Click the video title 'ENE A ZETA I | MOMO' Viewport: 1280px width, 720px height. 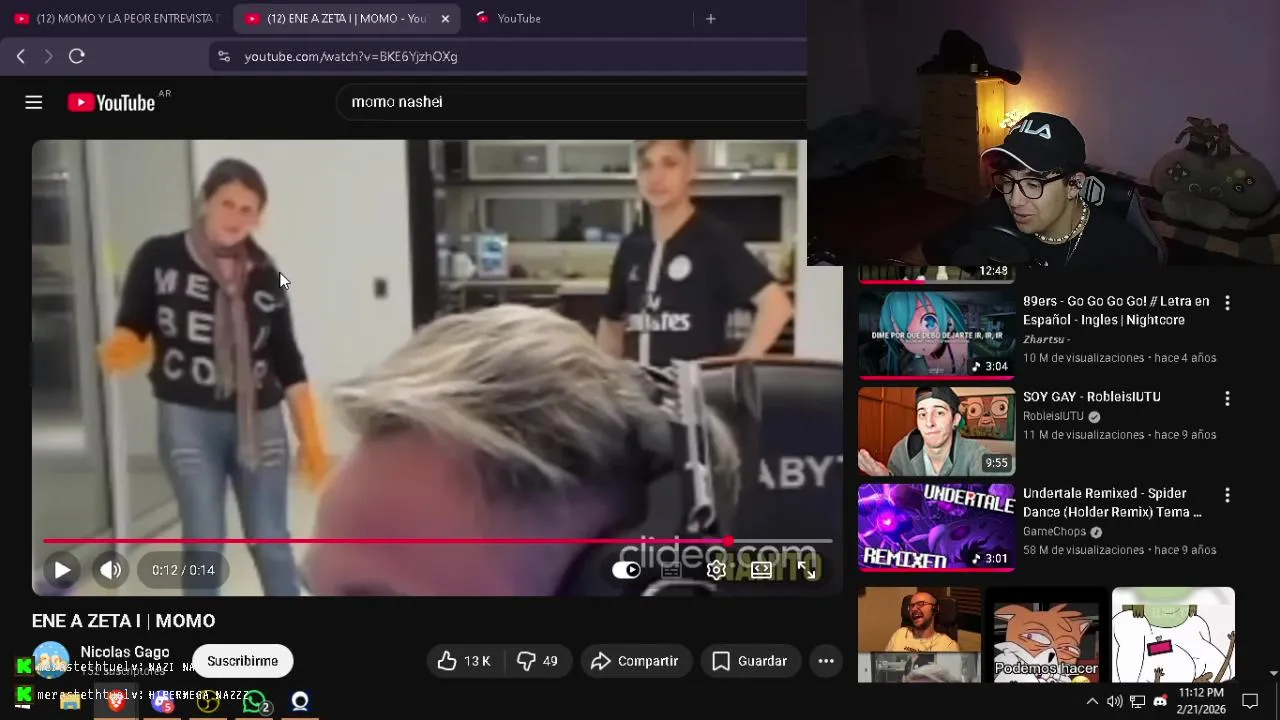pos(124,621)
